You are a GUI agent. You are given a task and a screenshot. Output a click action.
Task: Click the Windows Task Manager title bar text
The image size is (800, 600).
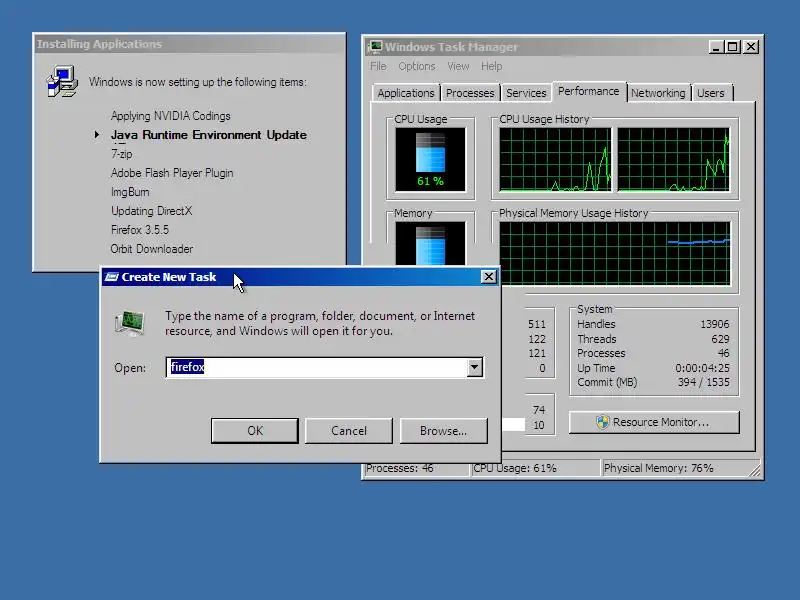[x=451, y=47]
